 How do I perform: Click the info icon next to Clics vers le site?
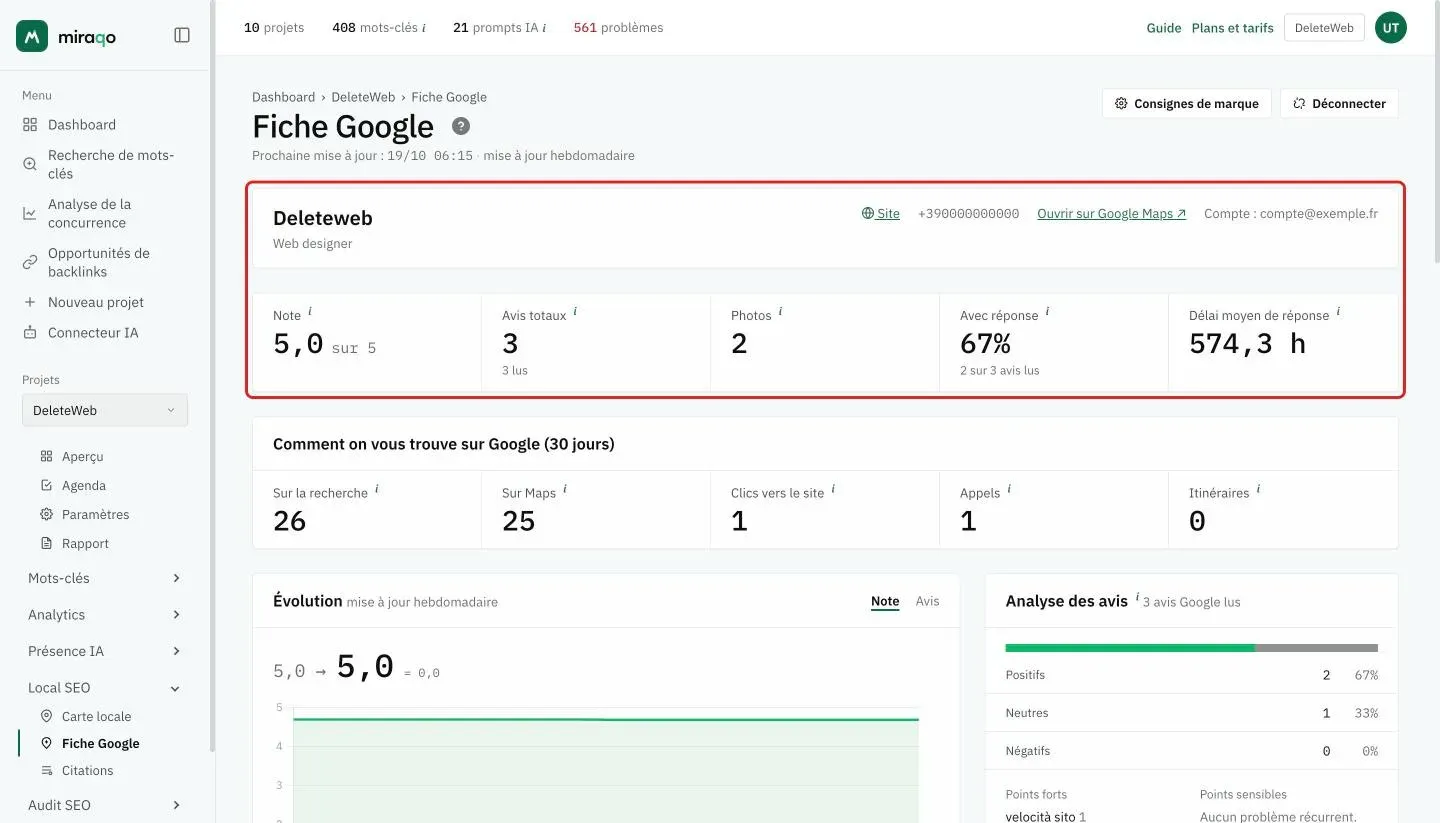(x=833, y=490)
